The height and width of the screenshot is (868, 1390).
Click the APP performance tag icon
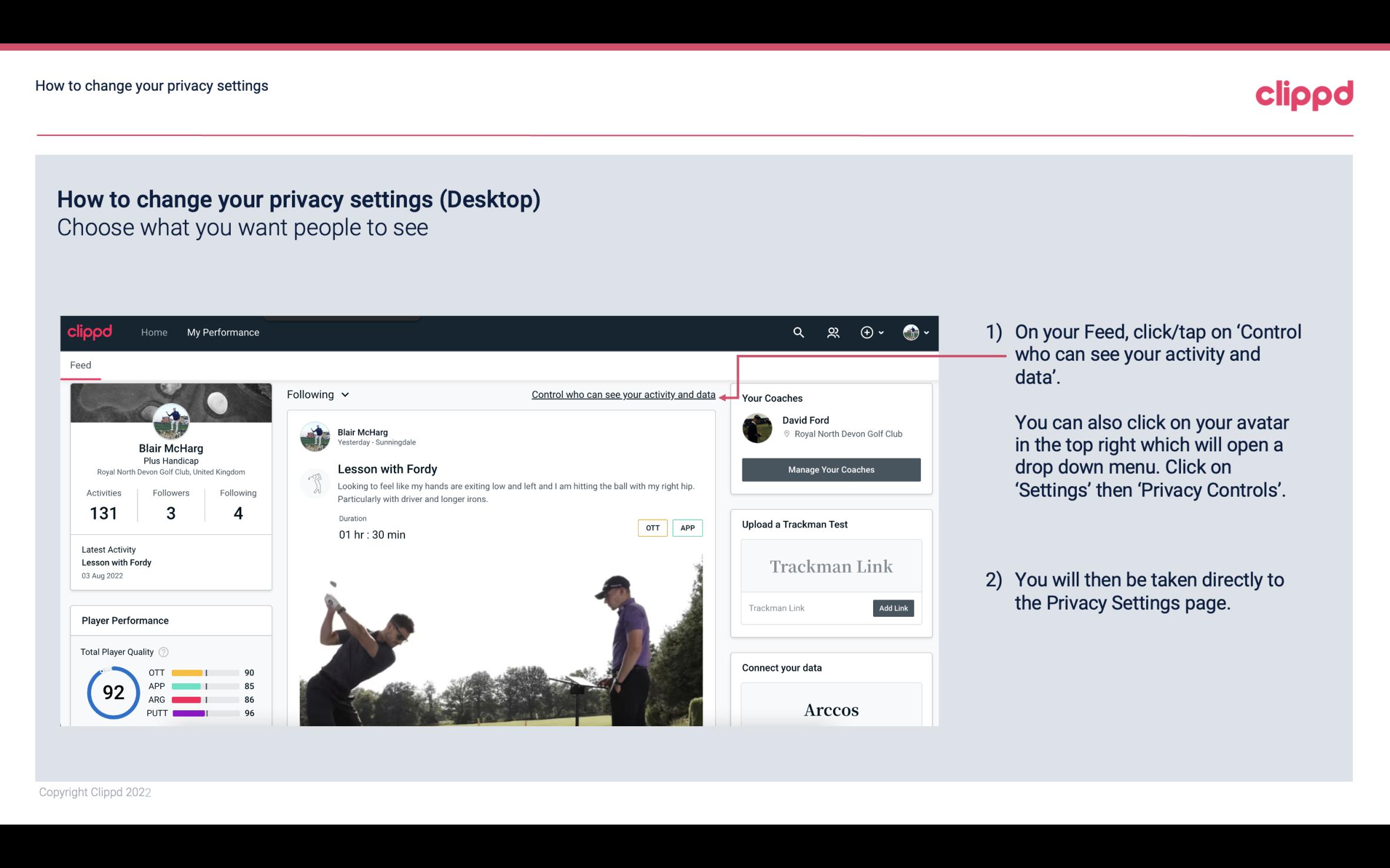[688, 528]
